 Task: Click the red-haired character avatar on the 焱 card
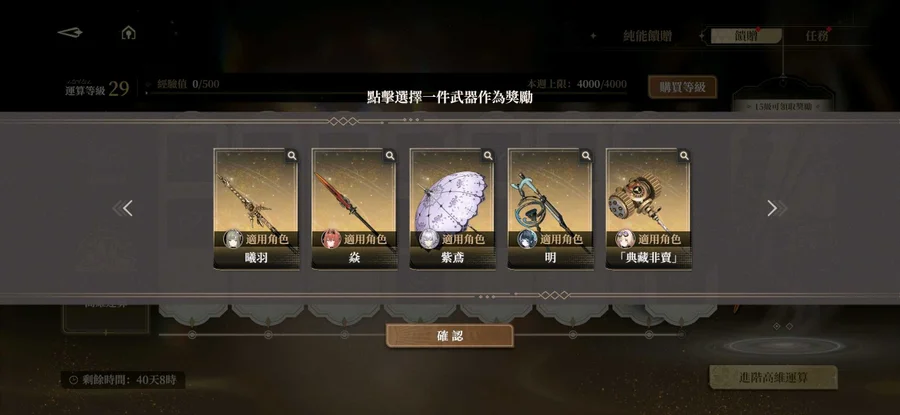tap(331, 239)
